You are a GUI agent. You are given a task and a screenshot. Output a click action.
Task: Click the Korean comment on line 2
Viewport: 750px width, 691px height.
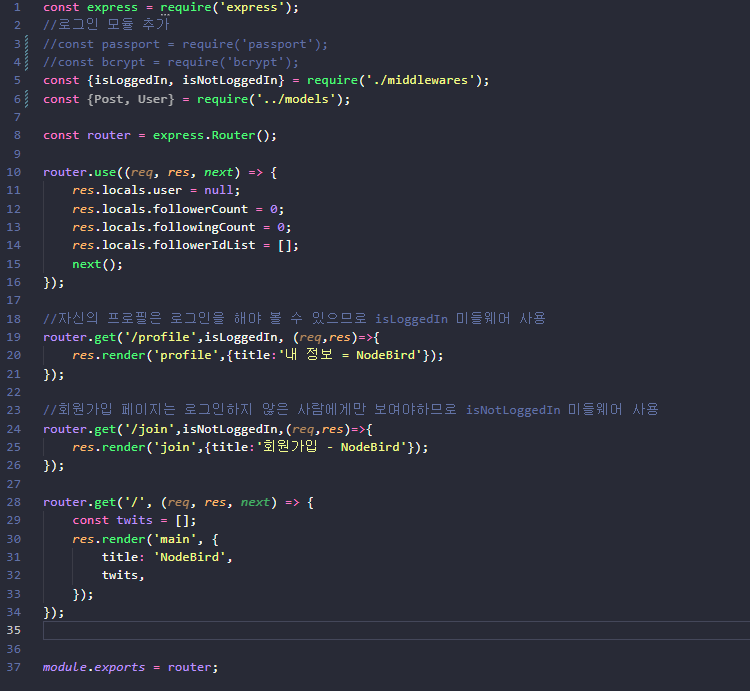106,24
